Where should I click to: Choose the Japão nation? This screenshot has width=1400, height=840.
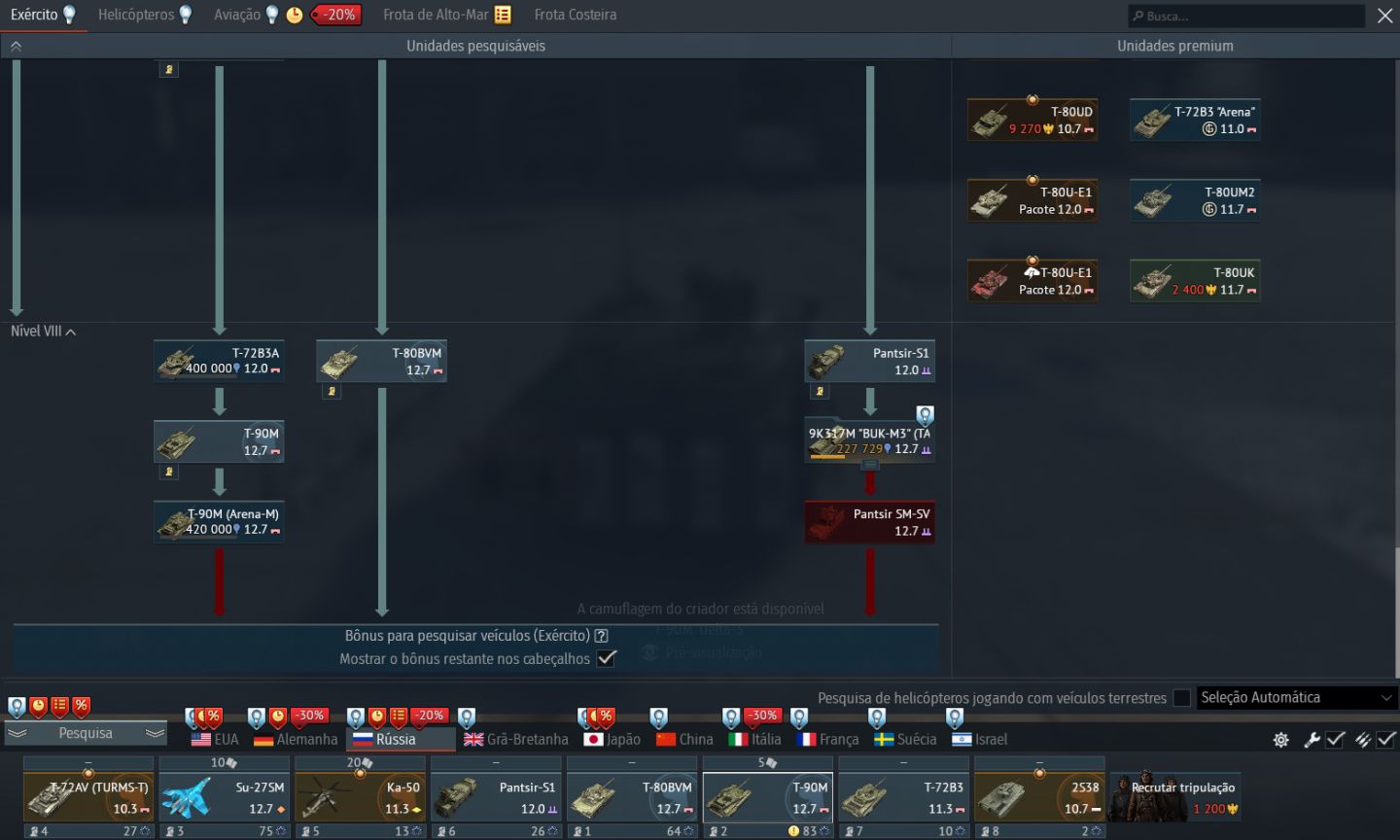pyautogui.click(x=612, y=739)
